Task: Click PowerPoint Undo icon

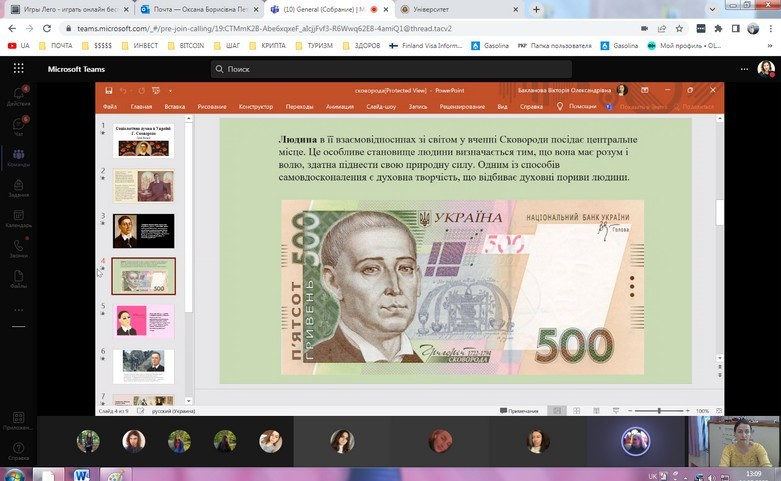Action: [x=124, y=91]
